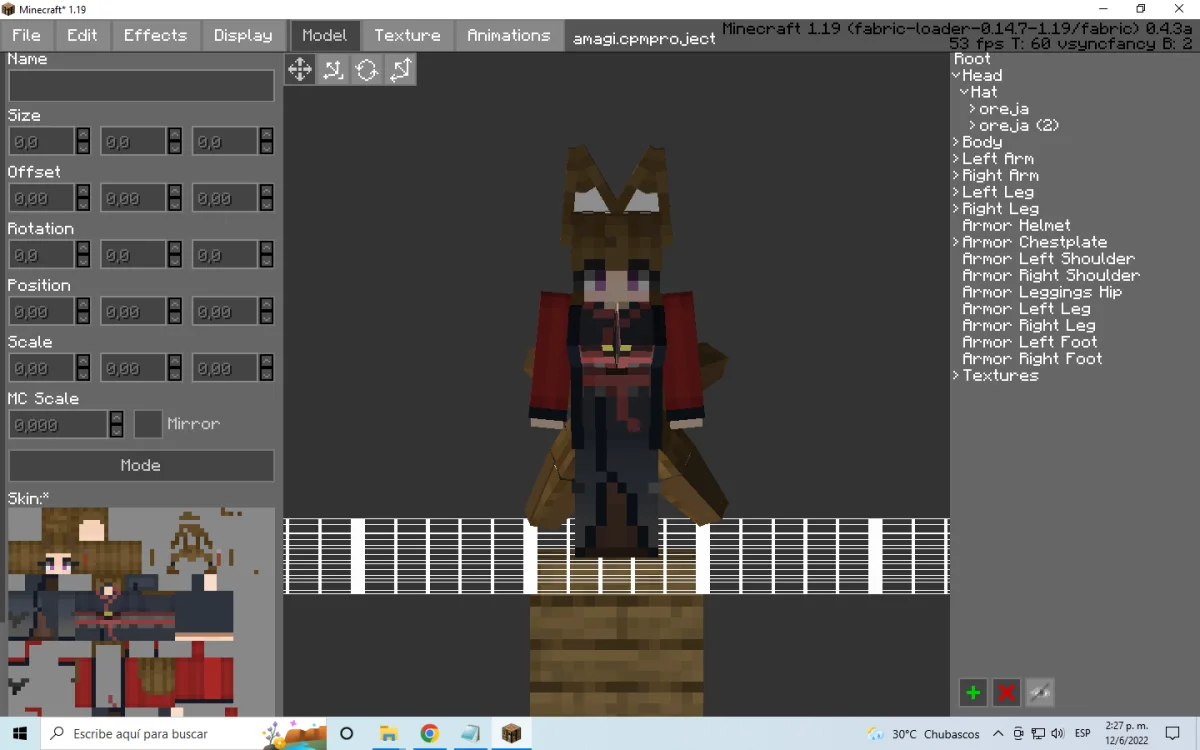Screen dimensions: 1200x750
Task: Expand the Armor Chestplate node
Action: point(956,242)
